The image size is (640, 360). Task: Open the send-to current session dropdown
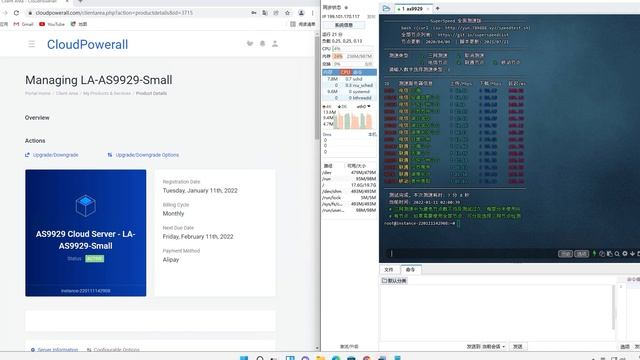(x=486, y=347)
